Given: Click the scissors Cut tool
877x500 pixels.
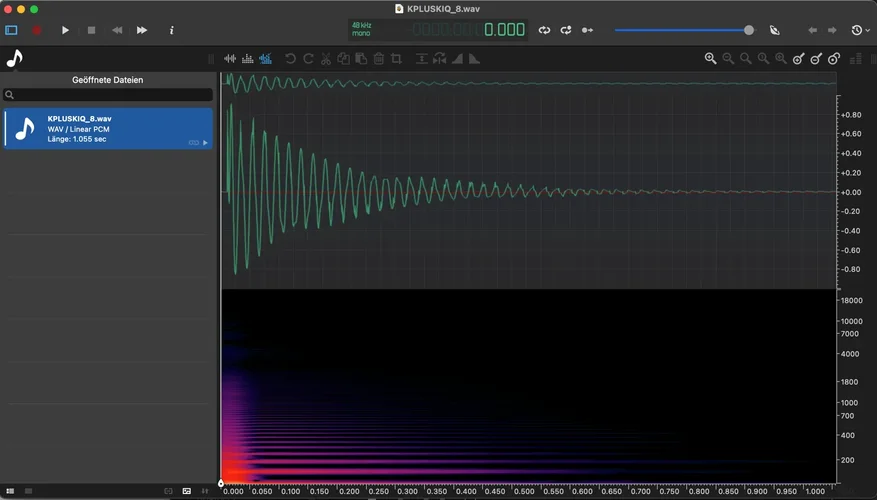Looking at the screenshot, I should pos(326,59).
